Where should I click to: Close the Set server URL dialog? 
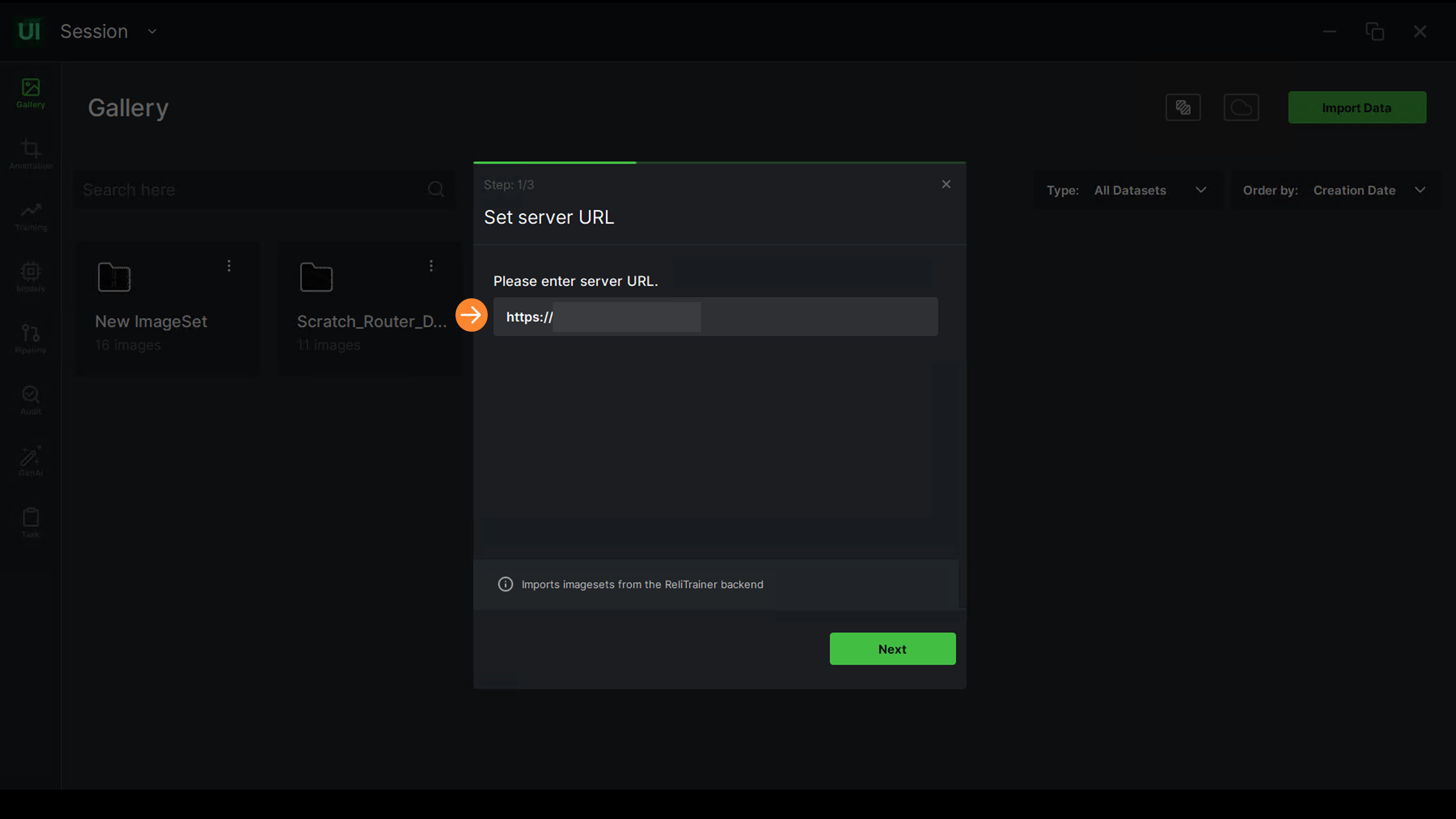(946, 184)
